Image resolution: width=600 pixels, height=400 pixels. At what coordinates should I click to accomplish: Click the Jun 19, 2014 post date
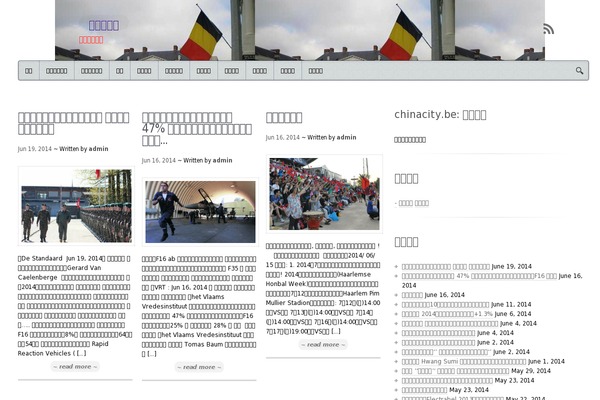click(34, 149)
